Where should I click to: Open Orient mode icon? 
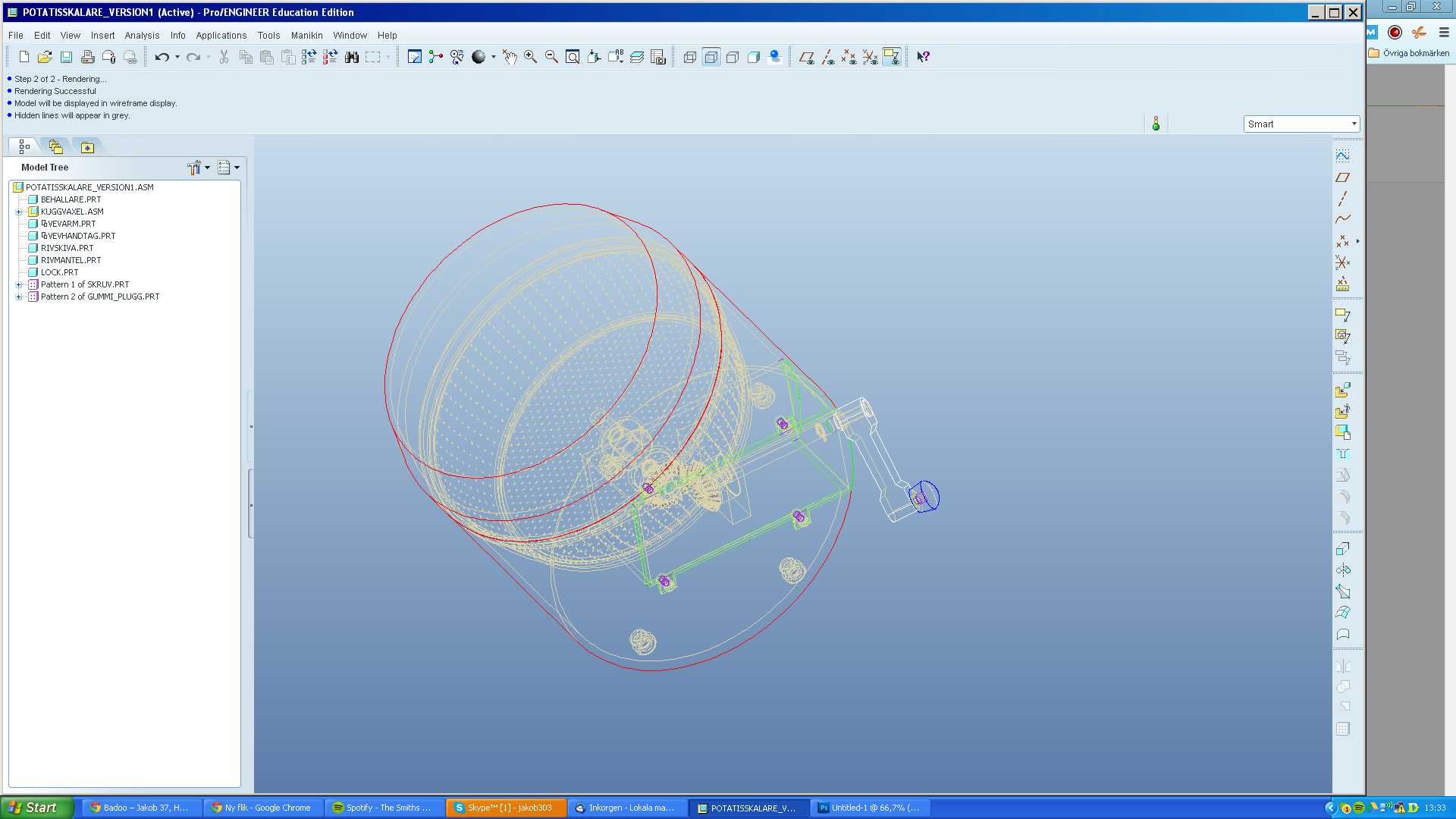pyautogui.click(x=457, y=57)
